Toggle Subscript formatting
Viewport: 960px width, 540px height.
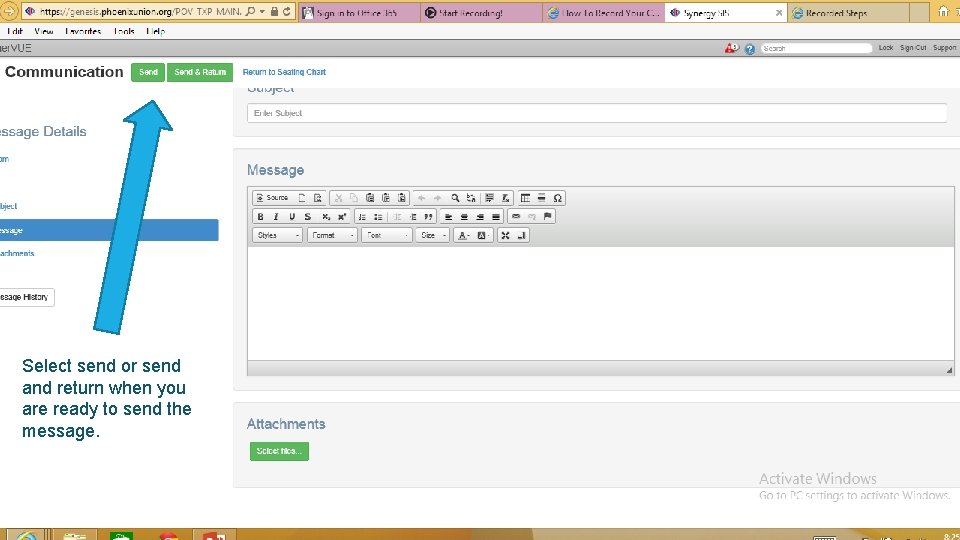[326, 217]
